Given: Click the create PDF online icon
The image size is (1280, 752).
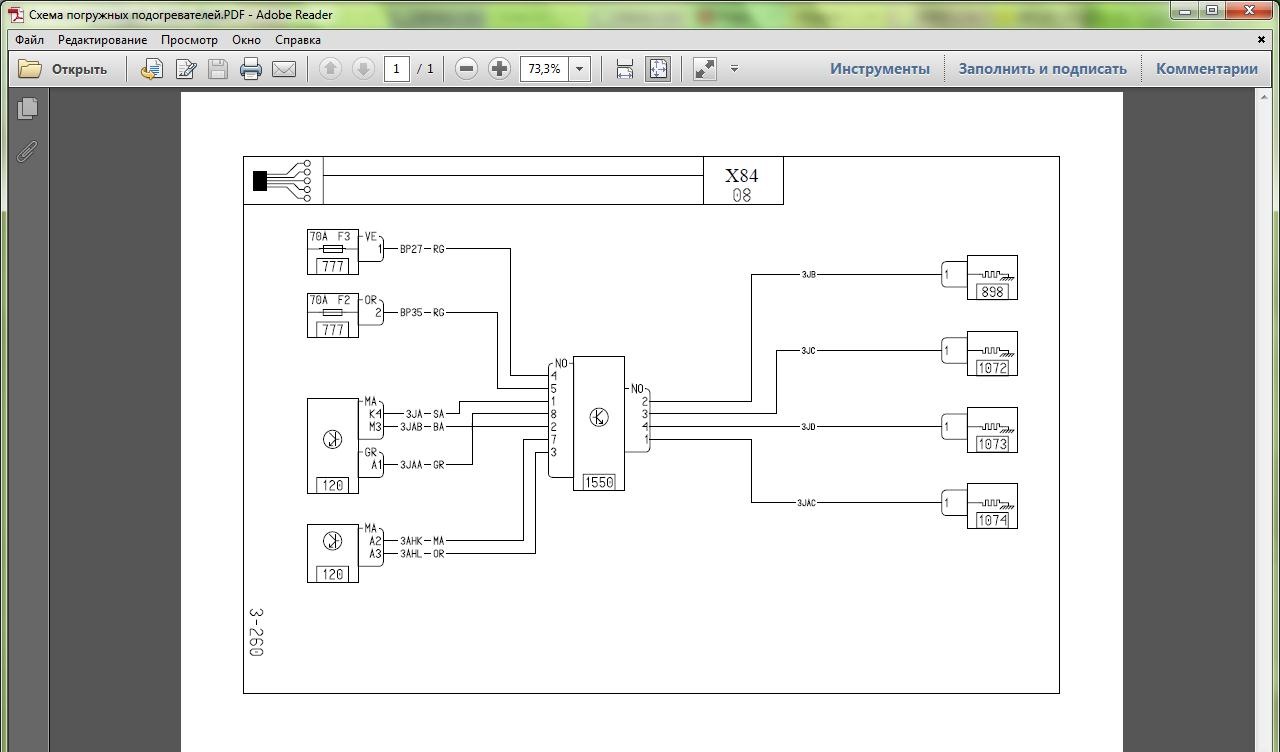Looking at the screenshot, I should click(152, 69).
